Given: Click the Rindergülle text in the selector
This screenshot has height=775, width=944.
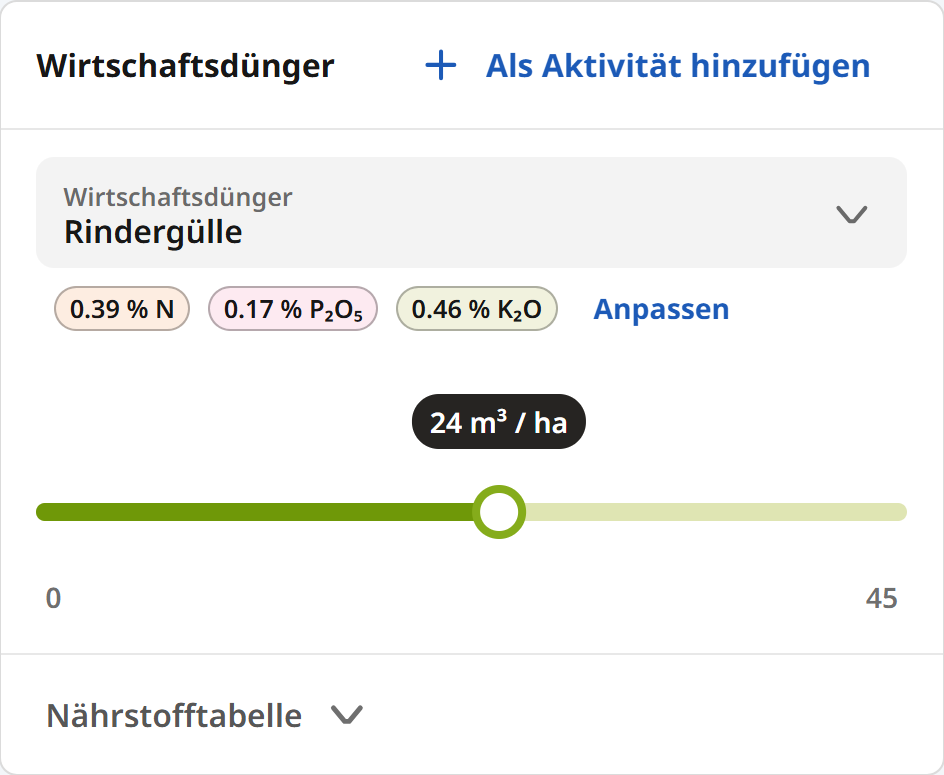Looking at the screenshot, I should [152, 232].
